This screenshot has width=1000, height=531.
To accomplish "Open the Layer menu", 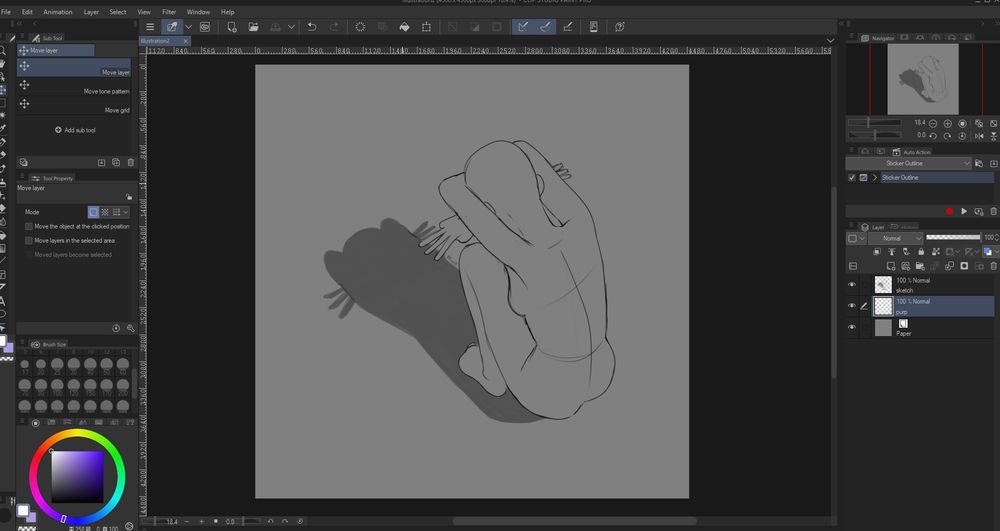I will pyautogui.click(x=91, y=11).
